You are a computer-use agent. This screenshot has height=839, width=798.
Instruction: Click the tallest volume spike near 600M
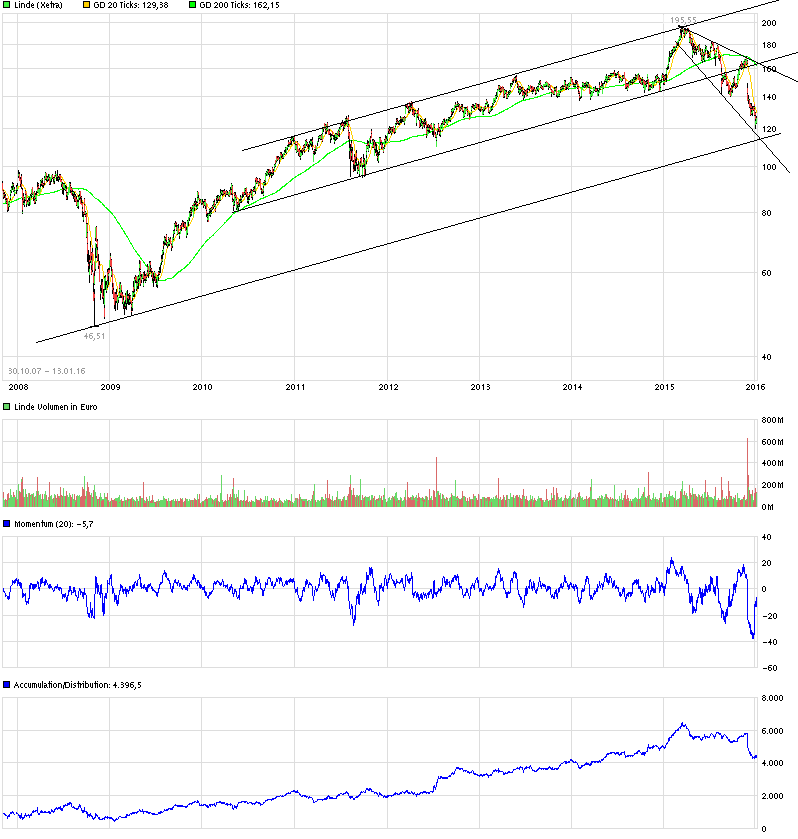click(x=748, y=472)
